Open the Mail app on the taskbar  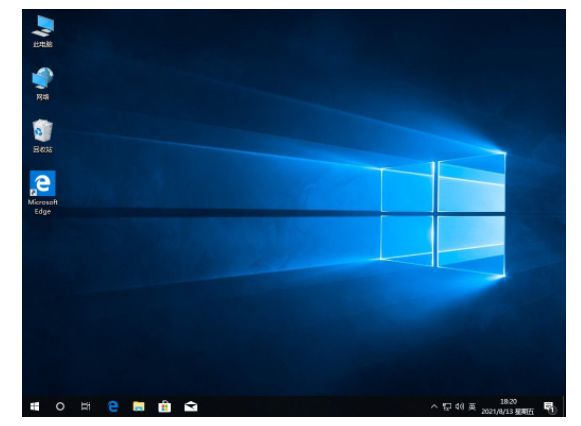tap(191, 406)
